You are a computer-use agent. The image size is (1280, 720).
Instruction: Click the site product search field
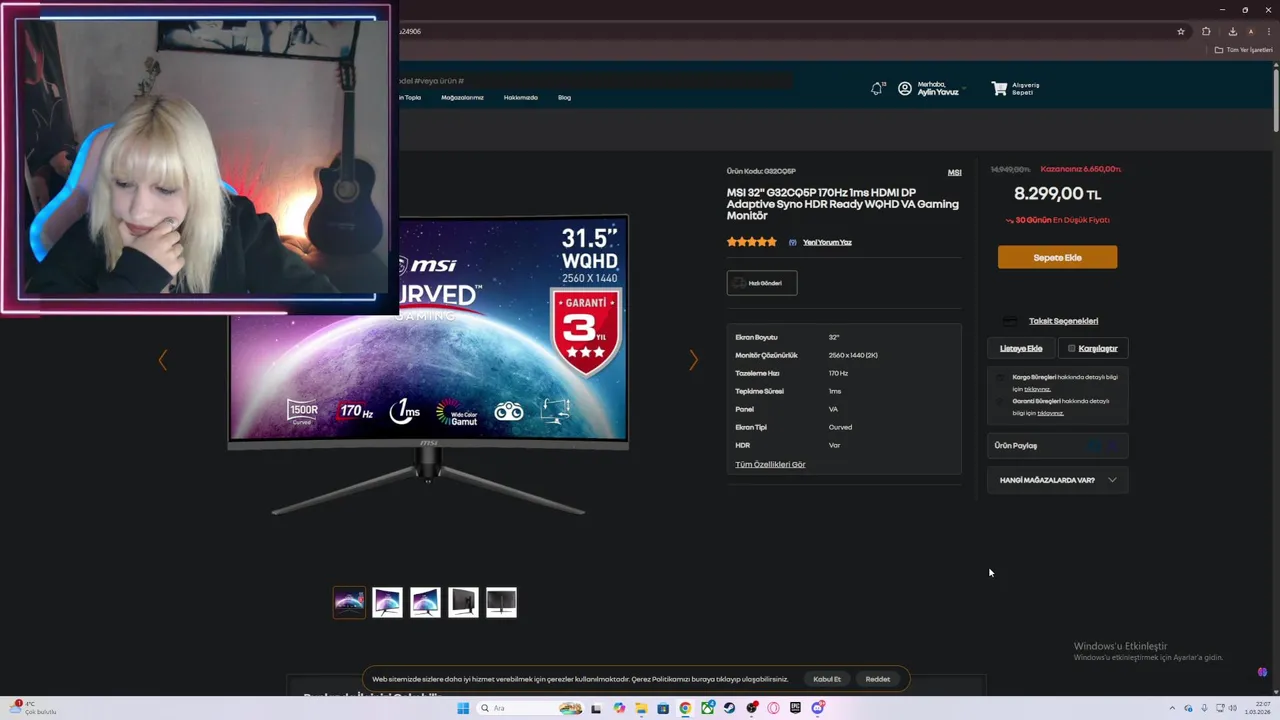tap(595, 81)
